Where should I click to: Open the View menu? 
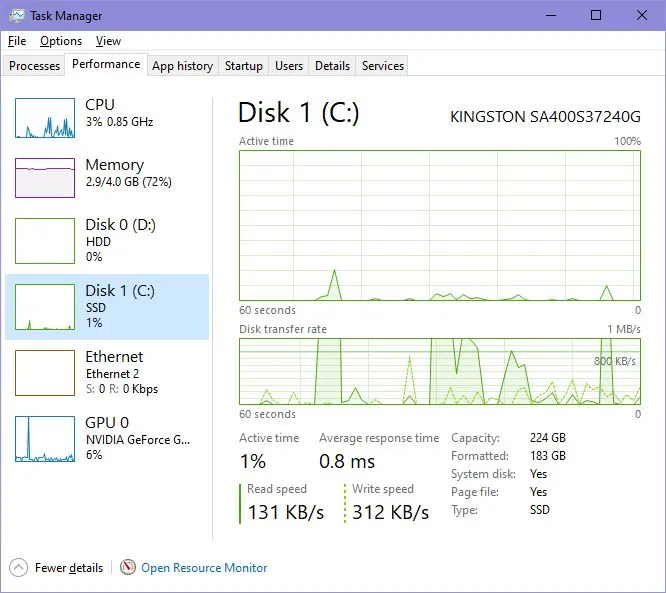(x=108, y=41)
